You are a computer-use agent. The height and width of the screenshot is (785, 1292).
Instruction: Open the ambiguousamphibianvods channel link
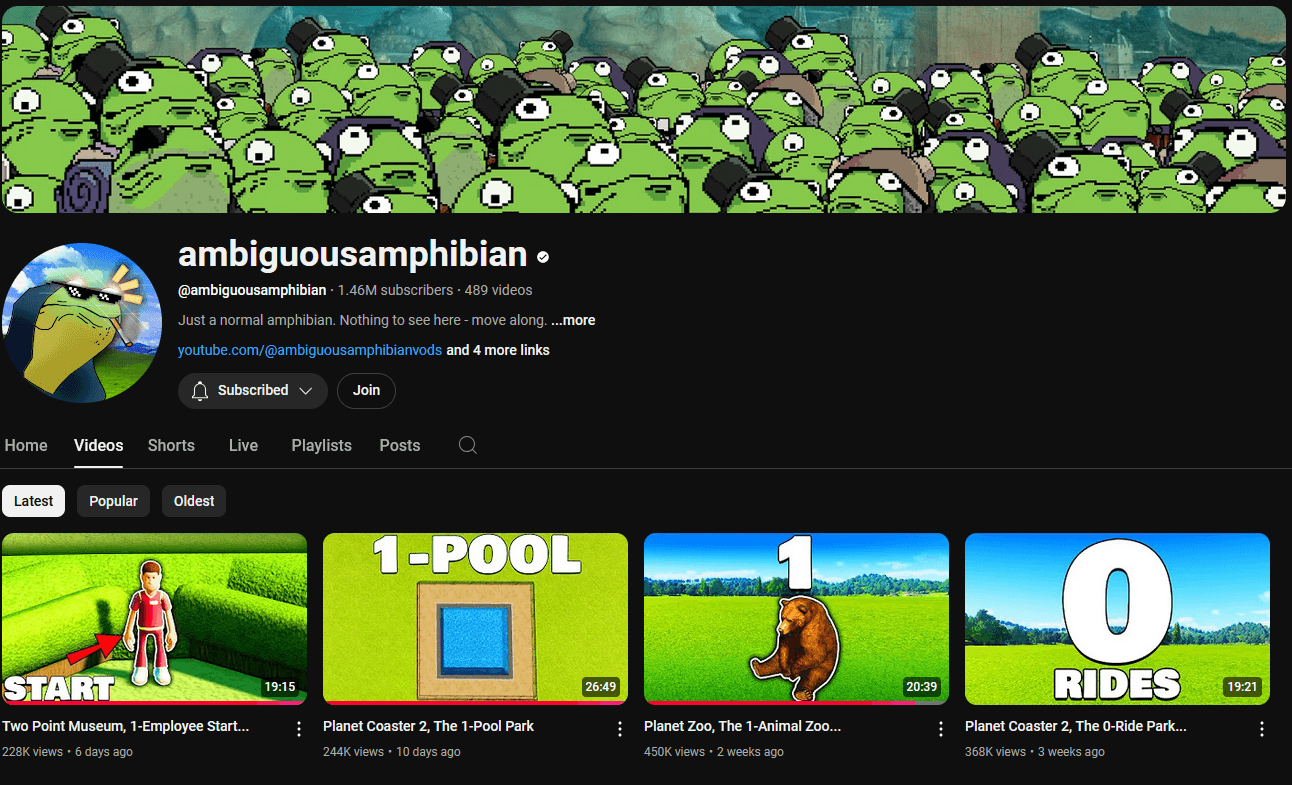(310, 350)
